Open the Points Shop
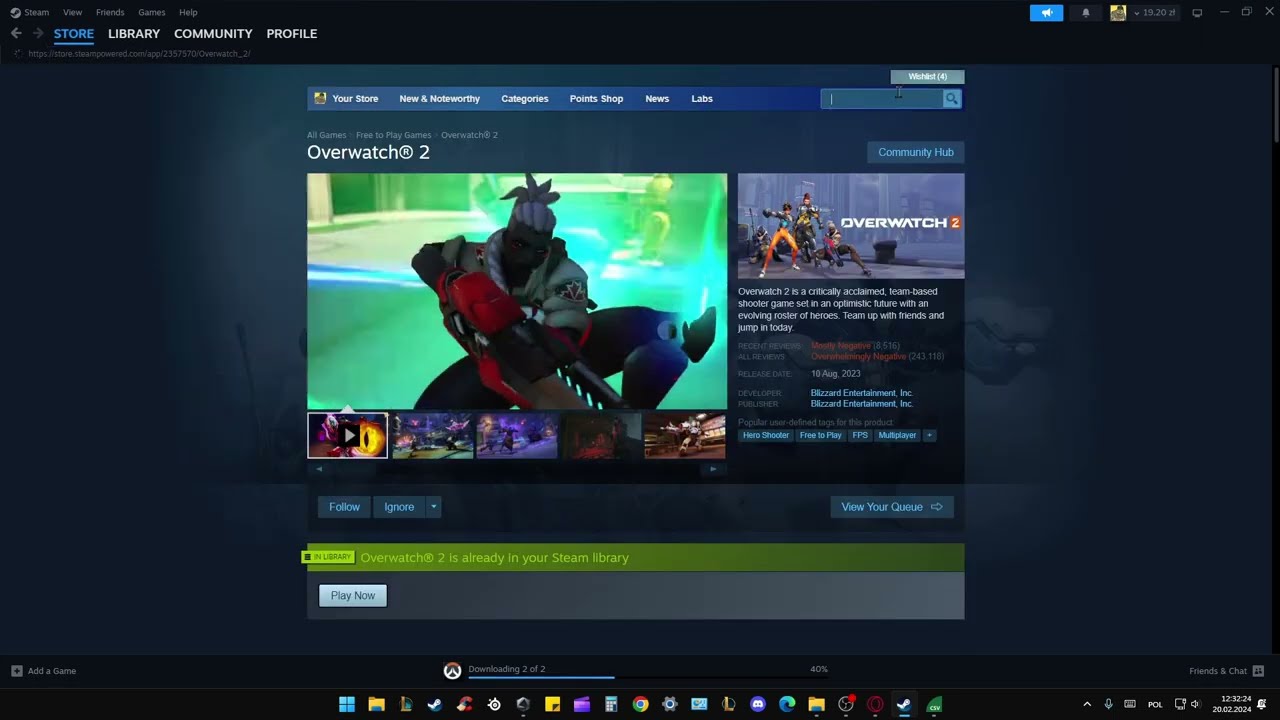The width and height of the screenshot is (1280, 720). coord(596,98)
